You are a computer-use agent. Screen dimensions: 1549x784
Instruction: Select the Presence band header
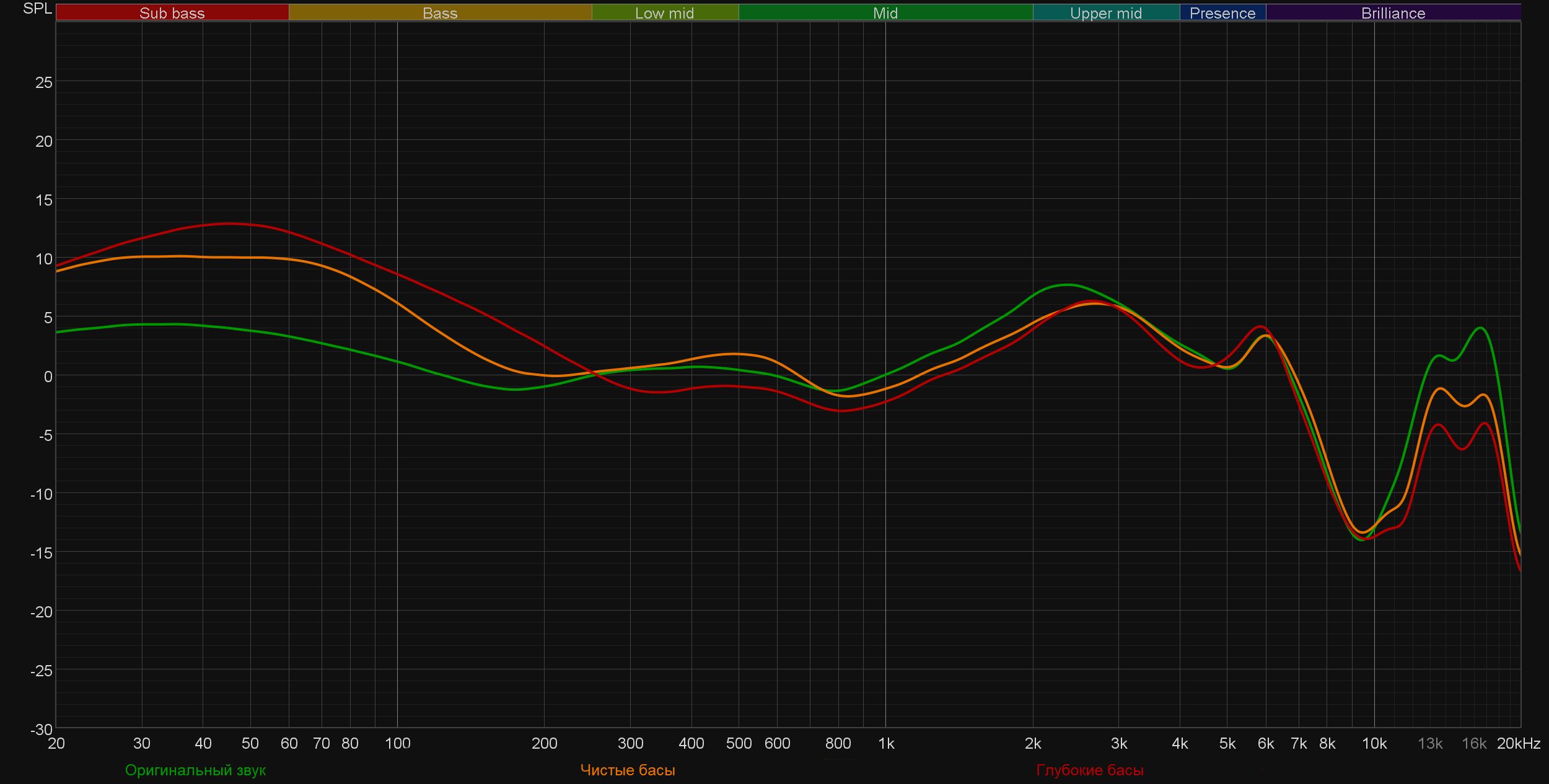[x=1222, y=13]
